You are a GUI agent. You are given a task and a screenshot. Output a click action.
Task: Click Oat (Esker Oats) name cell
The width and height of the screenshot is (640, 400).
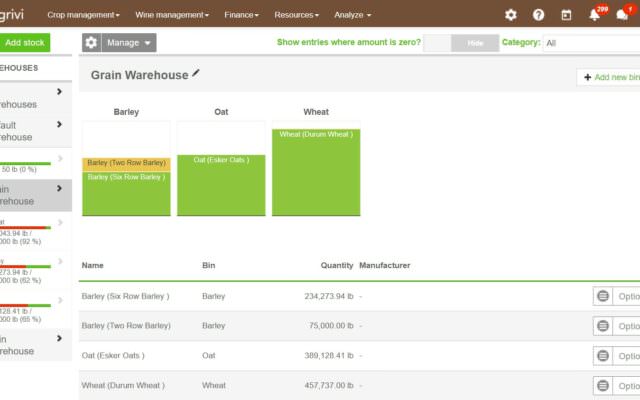pyautogui.click(x=113, y=356)
